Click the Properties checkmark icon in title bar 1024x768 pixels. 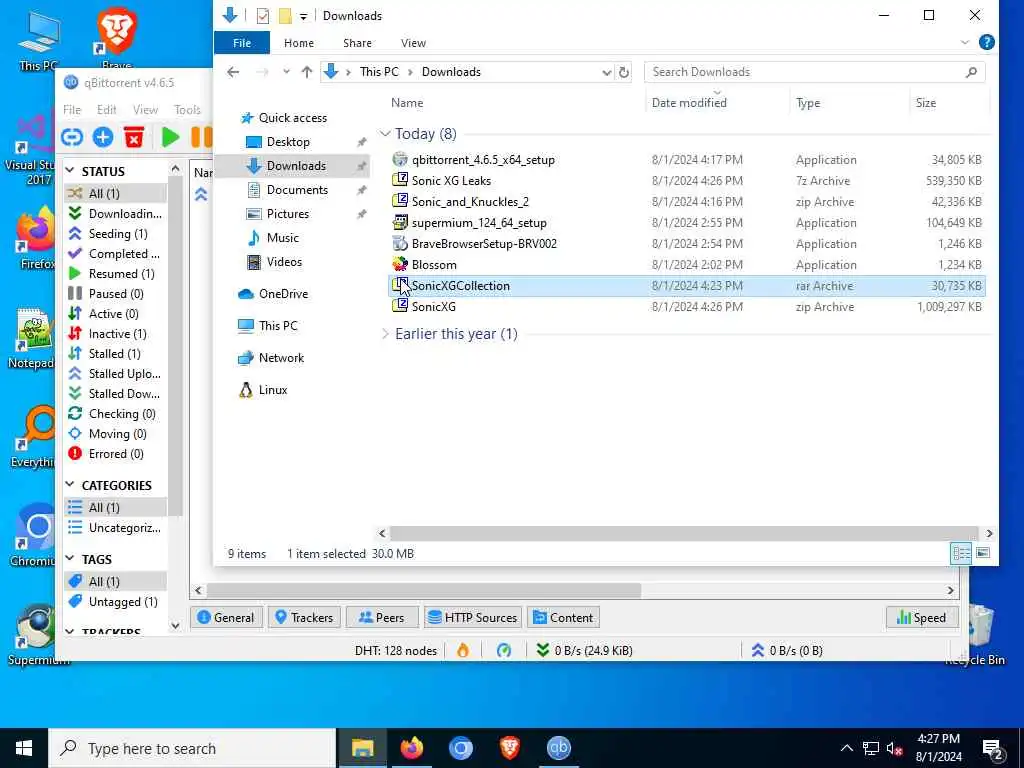point(263,16)
